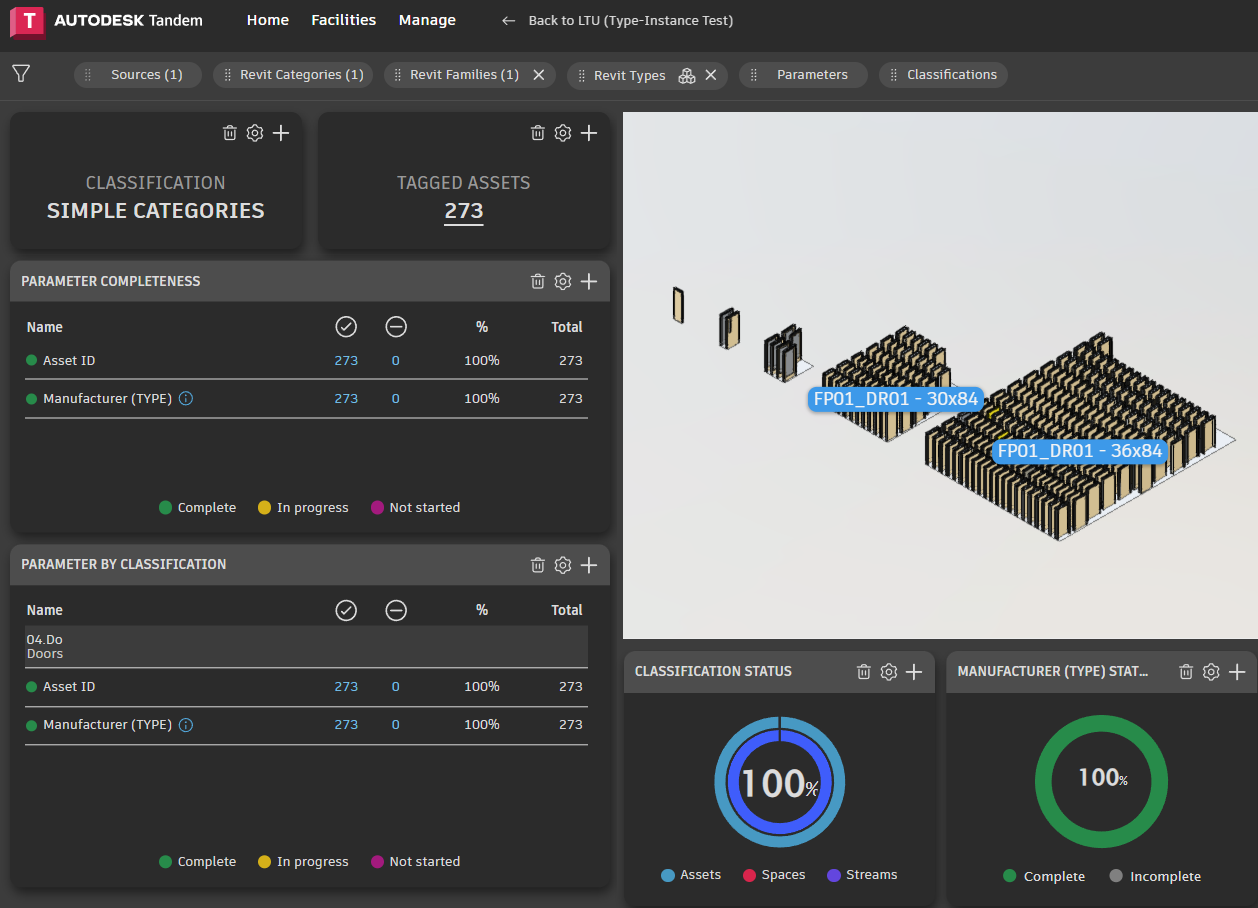Toggle the Assets legend in Classification Status
1258x908 pixels.
[691, 874]
